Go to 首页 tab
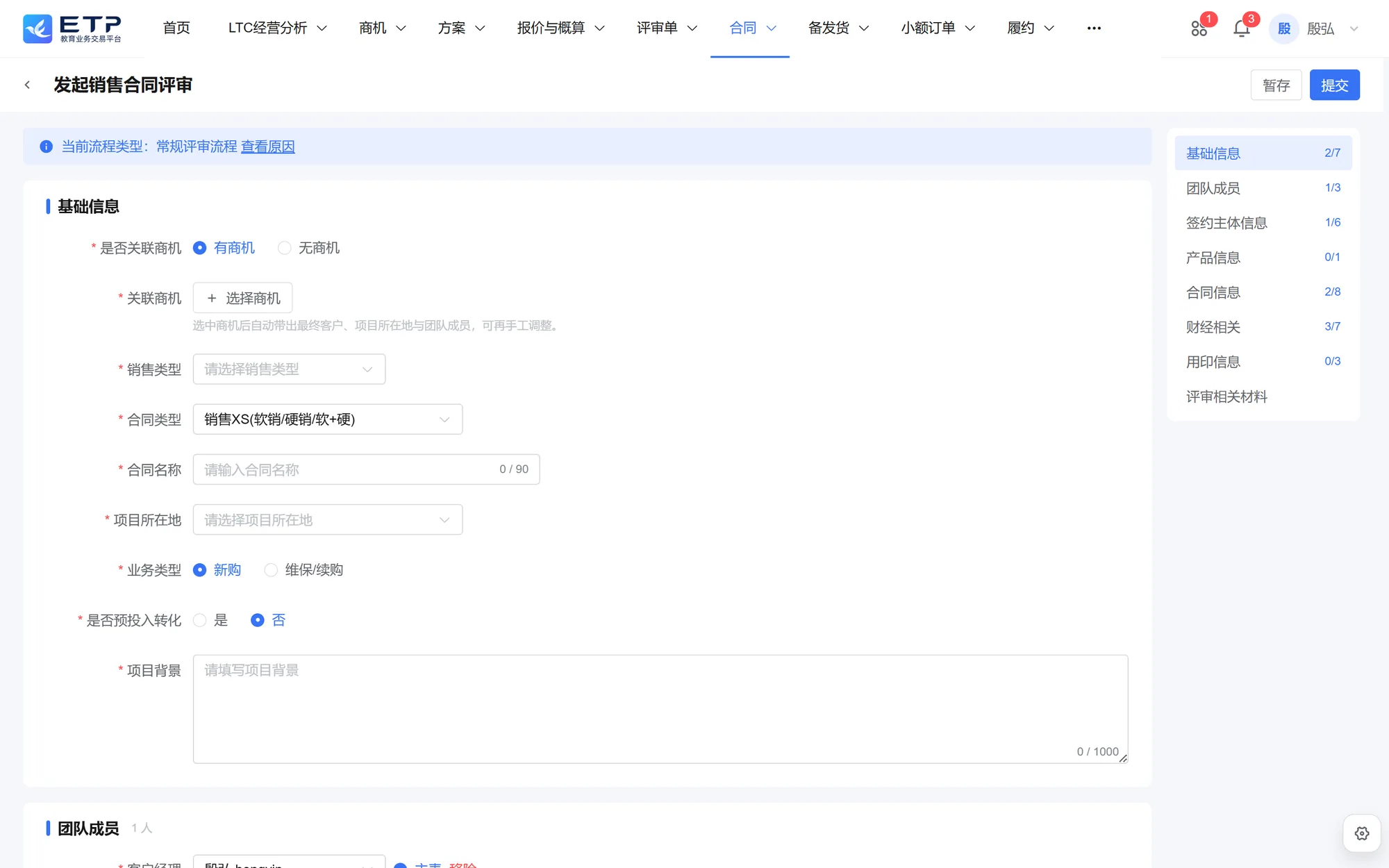 click(176, 28)
